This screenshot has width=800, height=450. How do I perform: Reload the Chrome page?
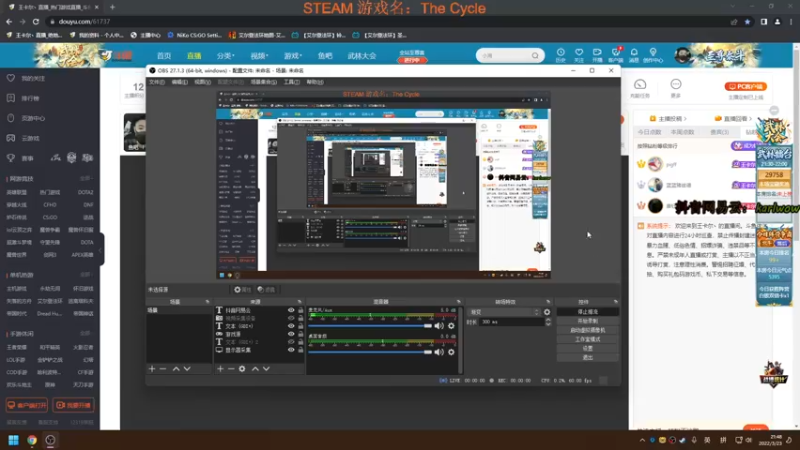(x=36, y=21)
